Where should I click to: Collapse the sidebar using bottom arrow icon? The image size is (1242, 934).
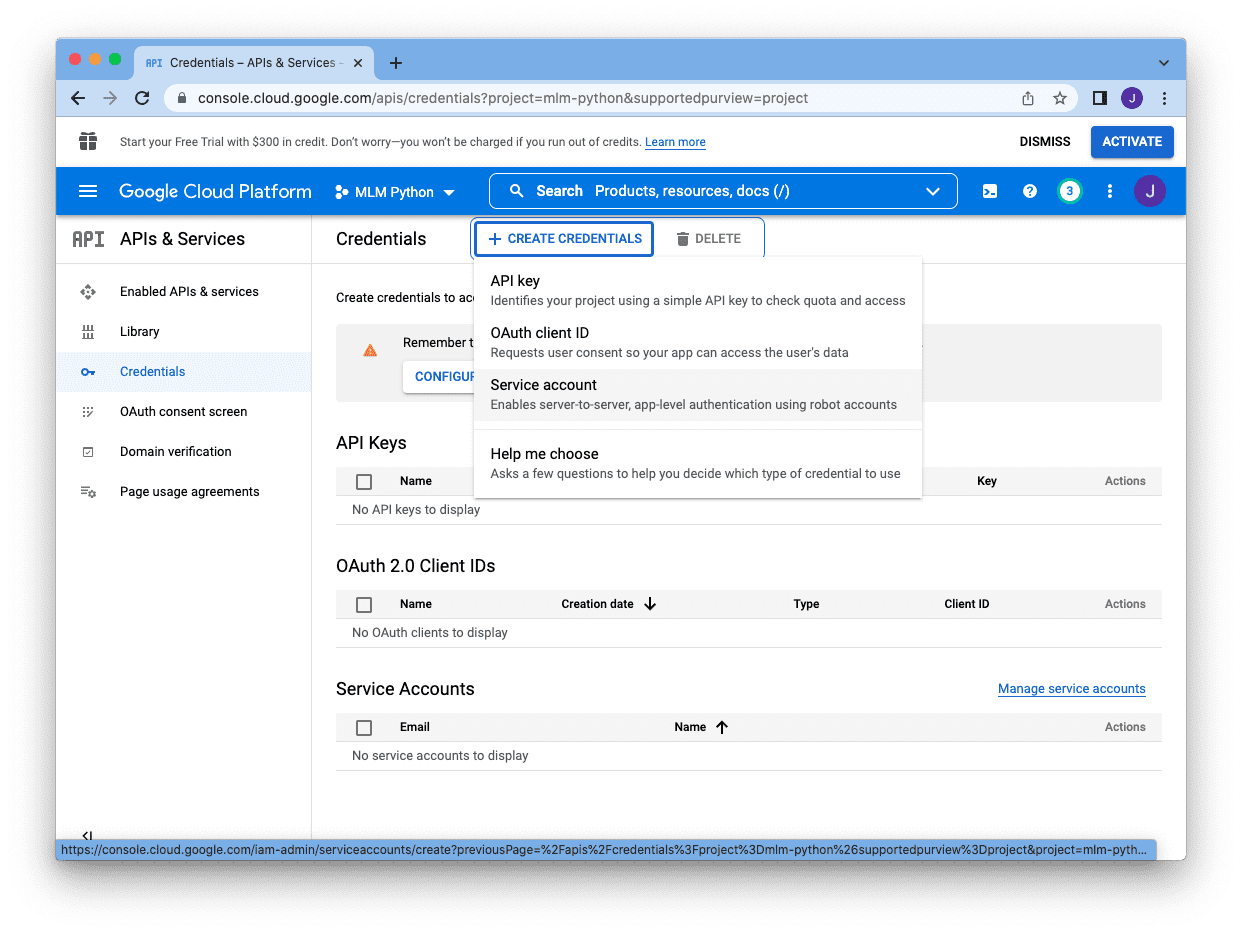[x=88, y=836]
